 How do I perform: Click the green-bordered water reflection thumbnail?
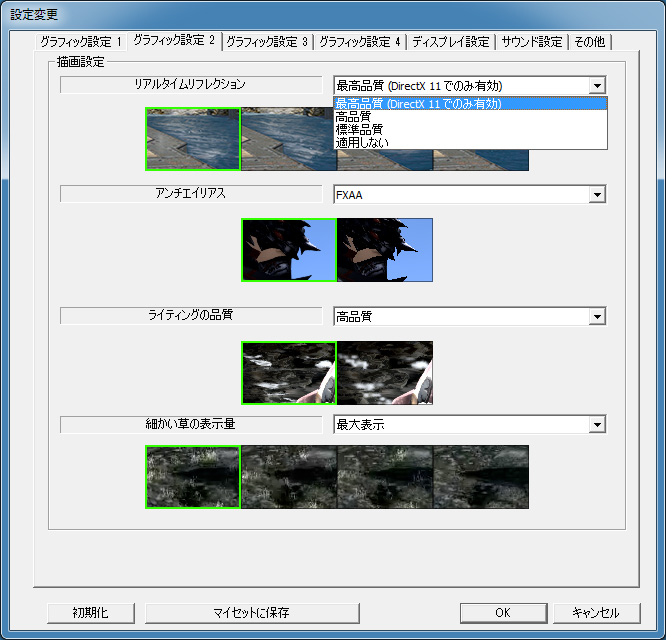coord(193,139)
